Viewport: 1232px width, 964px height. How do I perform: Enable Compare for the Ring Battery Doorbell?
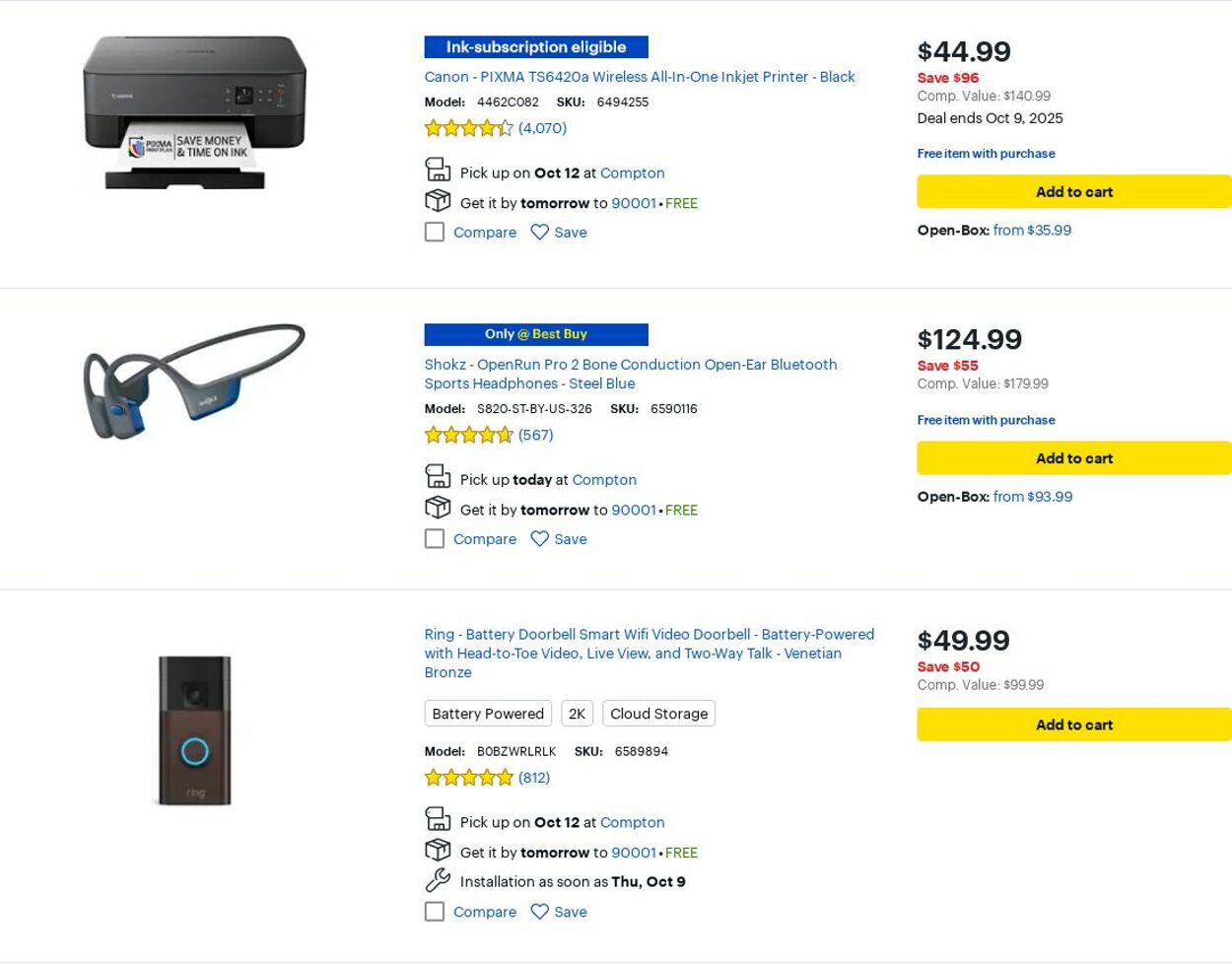[435, 912]
